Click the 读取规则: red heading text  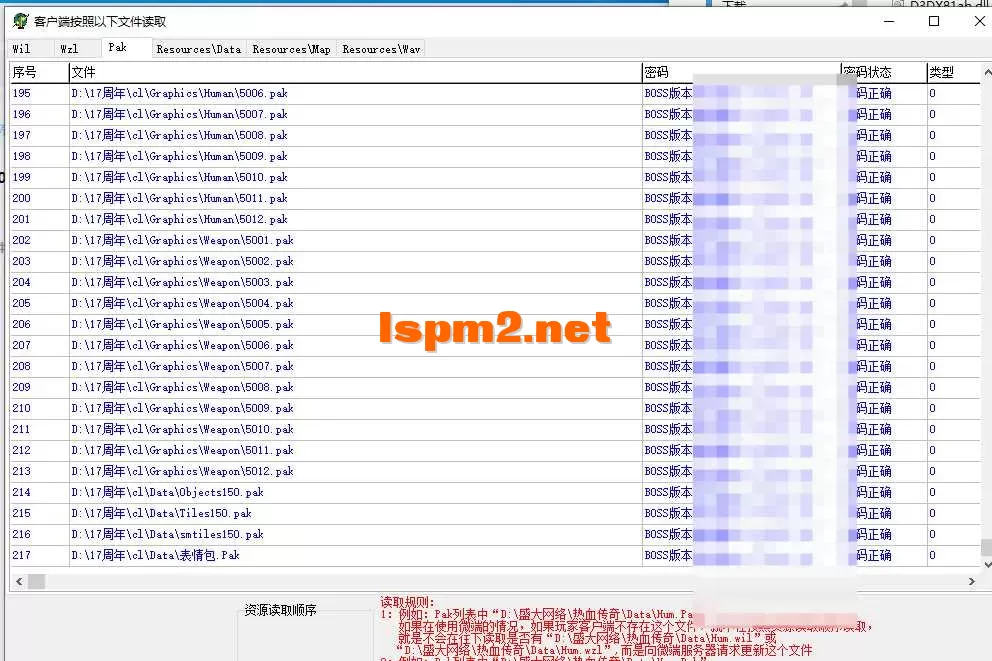coord(407,602)
